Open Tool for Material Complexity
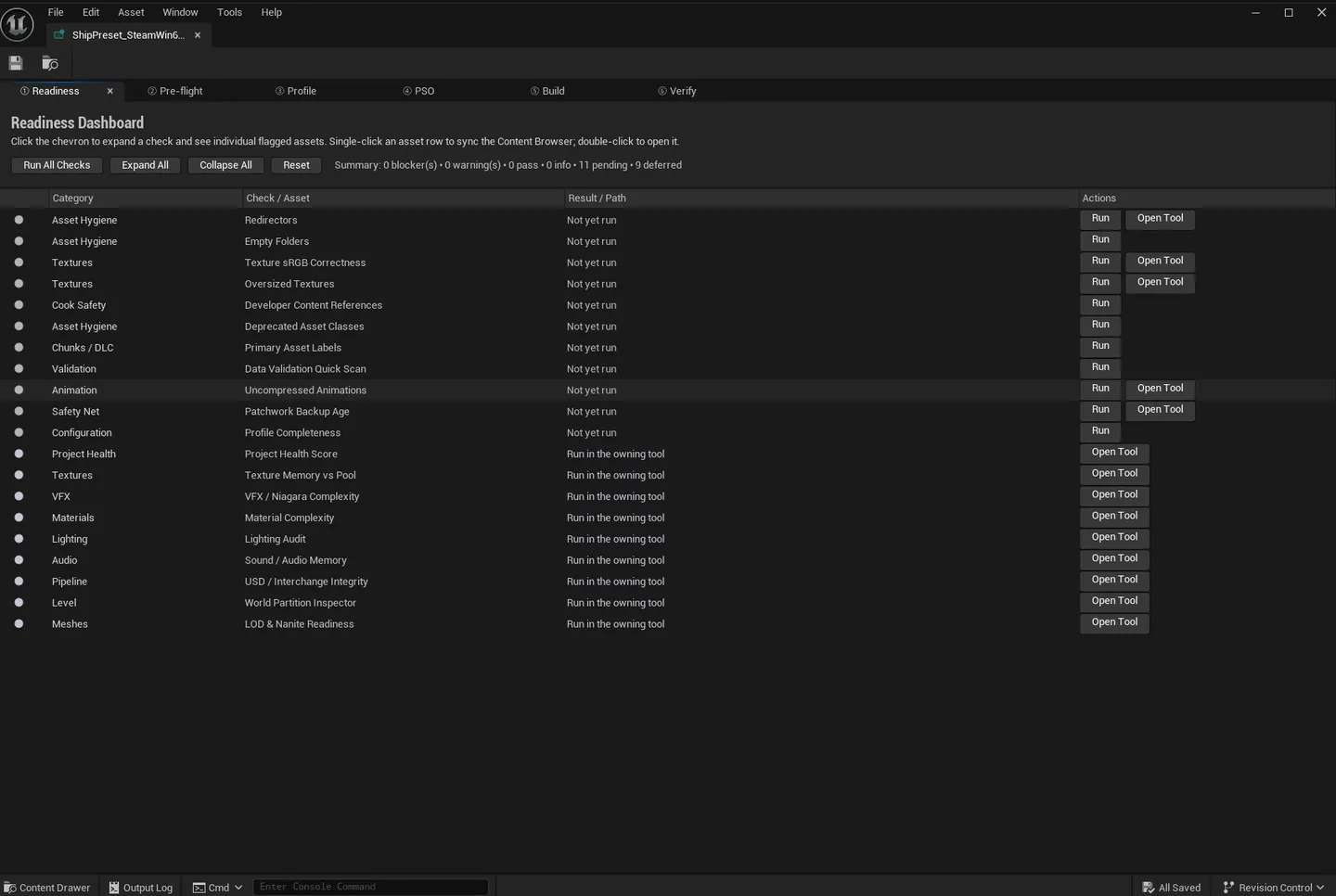 (1114, 516)
